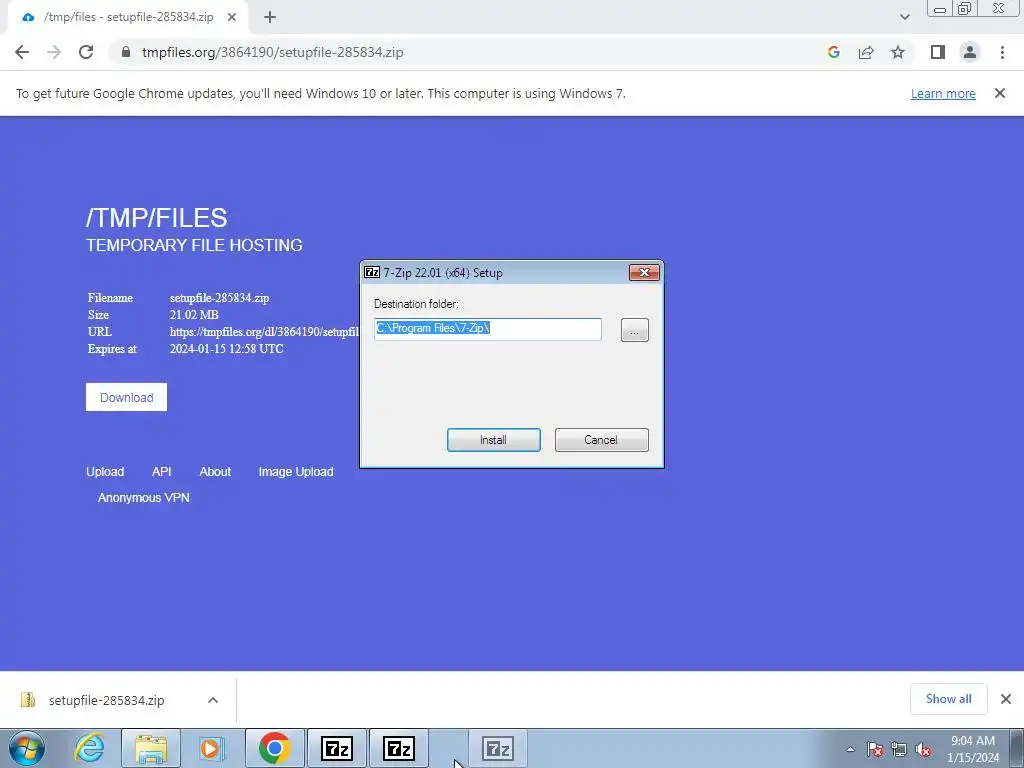Click the network tray icon

[x=899, y=749]
